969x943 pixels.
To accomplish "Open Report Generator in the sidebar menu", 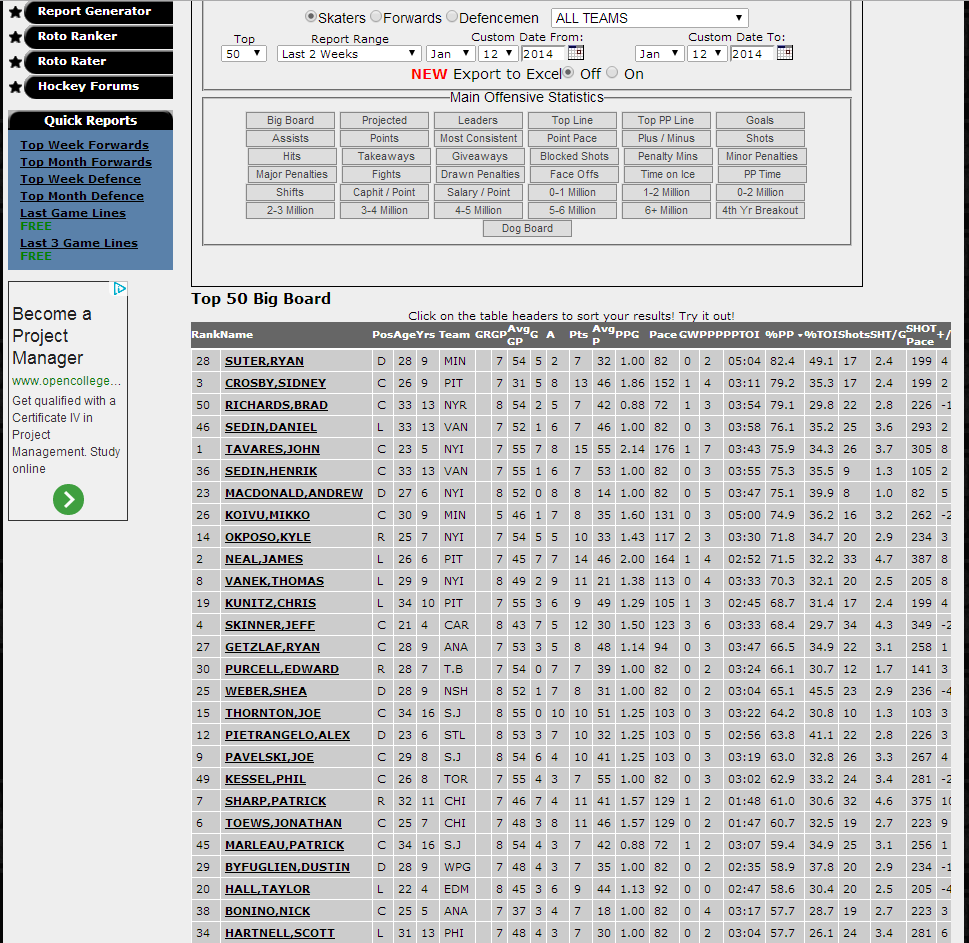I will 98,11.
